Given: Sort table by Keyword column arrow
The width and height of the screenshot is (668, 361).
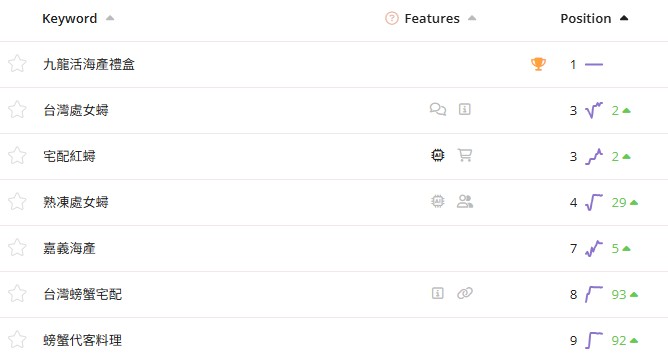Looking at the screenshot, I should click(x=110, y=18).
